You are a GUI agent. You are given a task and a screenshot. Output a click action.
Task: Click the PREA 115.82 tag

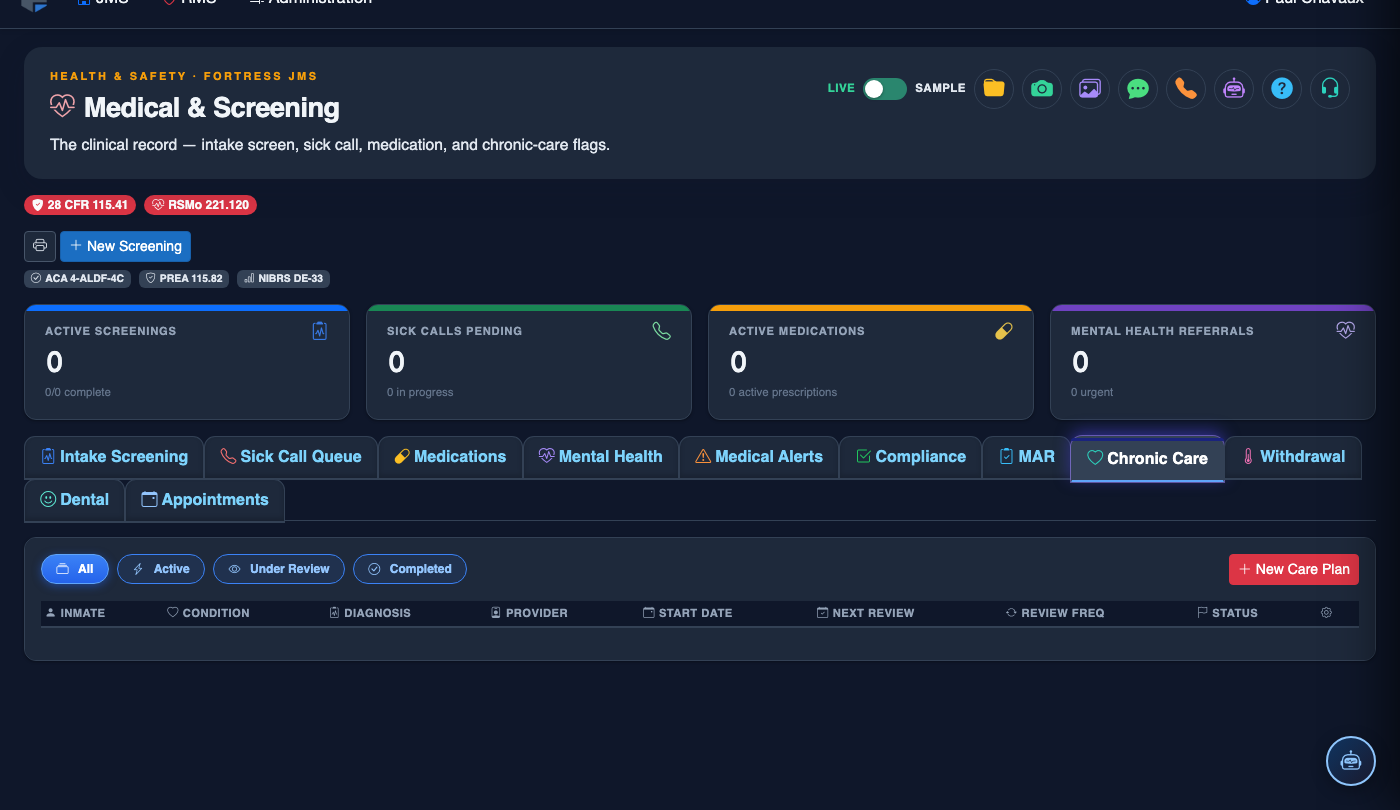tap(184, 278)
